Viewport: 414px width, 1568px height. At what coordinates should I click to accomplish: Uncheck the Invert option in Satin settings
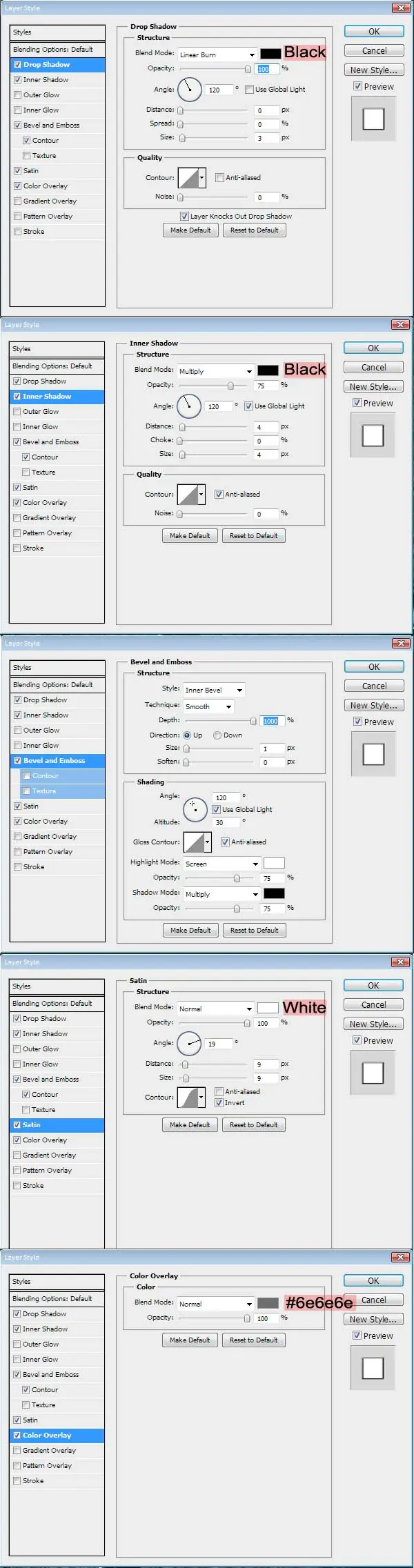[x=219, y=1102]
